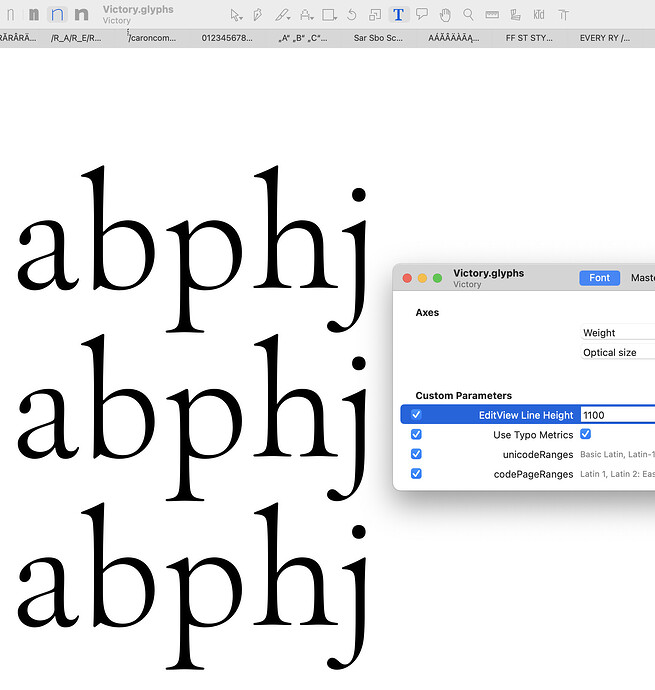Screen dimensions: 655x690
Task: Choose the text metrics TT tool
Action: (563, 15)
